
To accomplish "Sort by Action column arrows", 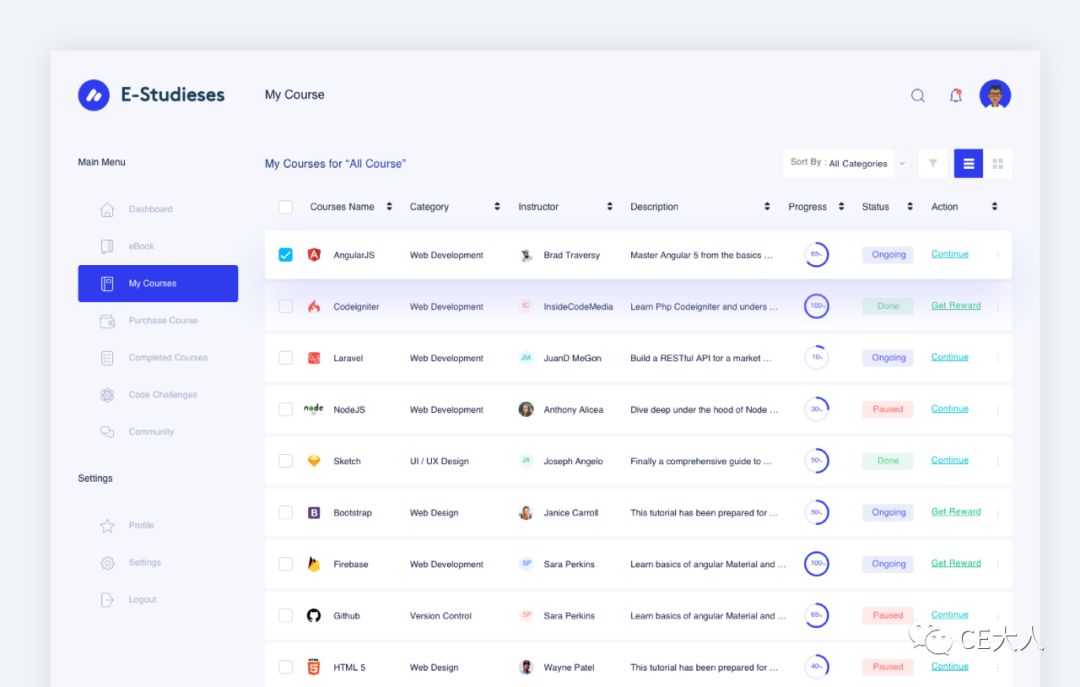I will coord(995,207).
